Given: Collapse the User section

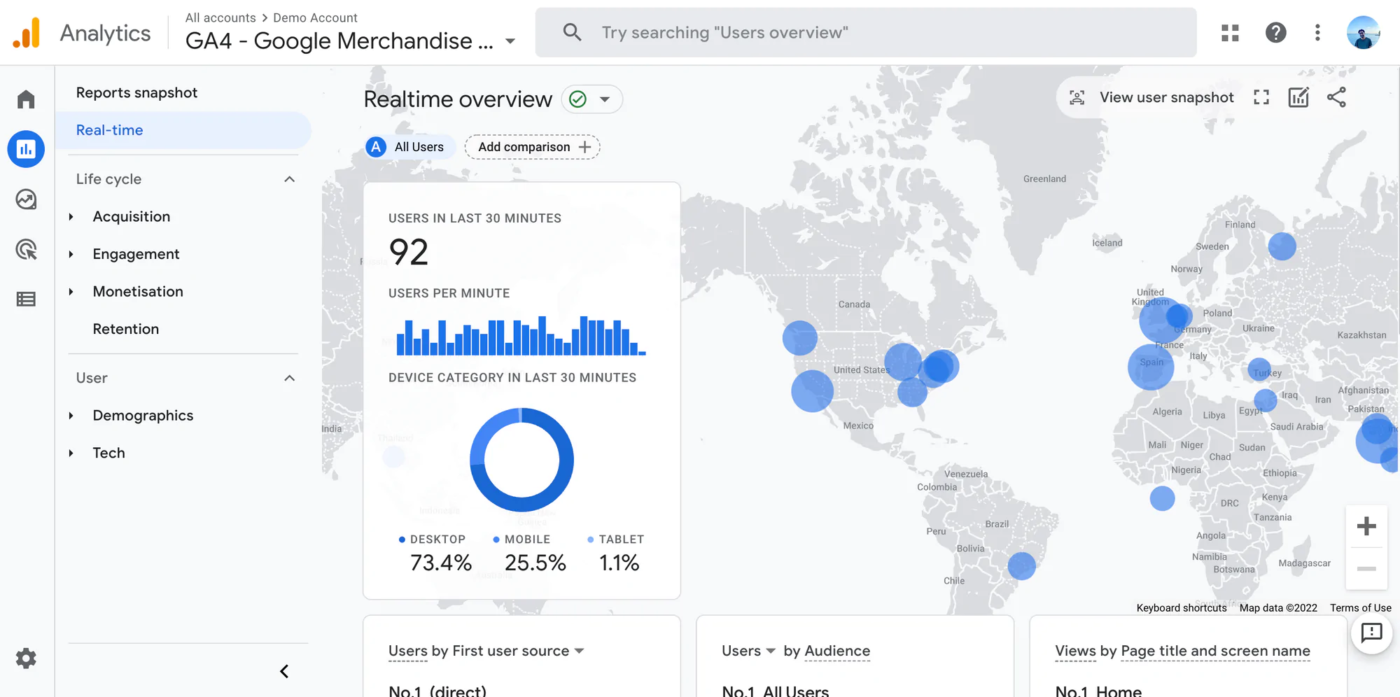Looking at the screenshot, I should pos(289,378).
